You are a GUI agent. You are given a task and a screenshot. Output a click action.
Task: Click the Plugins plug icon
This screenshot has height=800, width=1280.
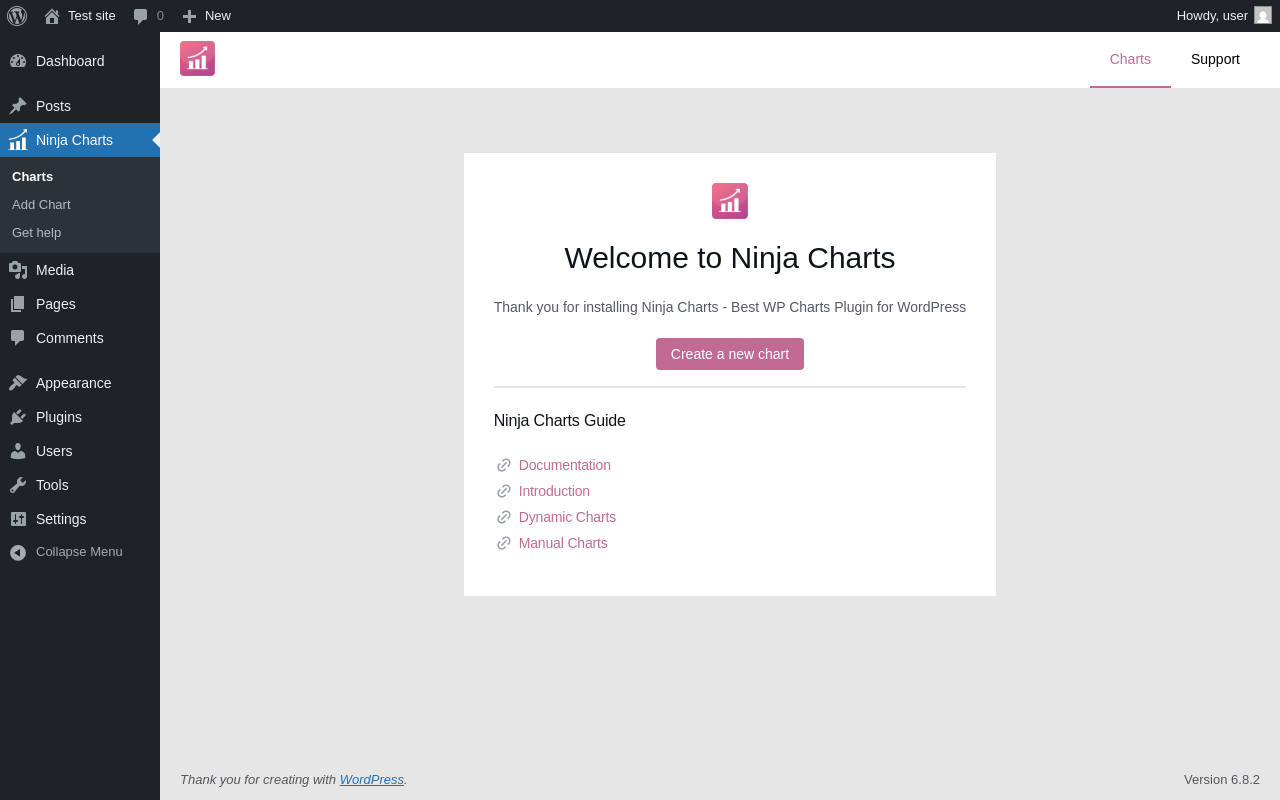(x=18, y=417)
